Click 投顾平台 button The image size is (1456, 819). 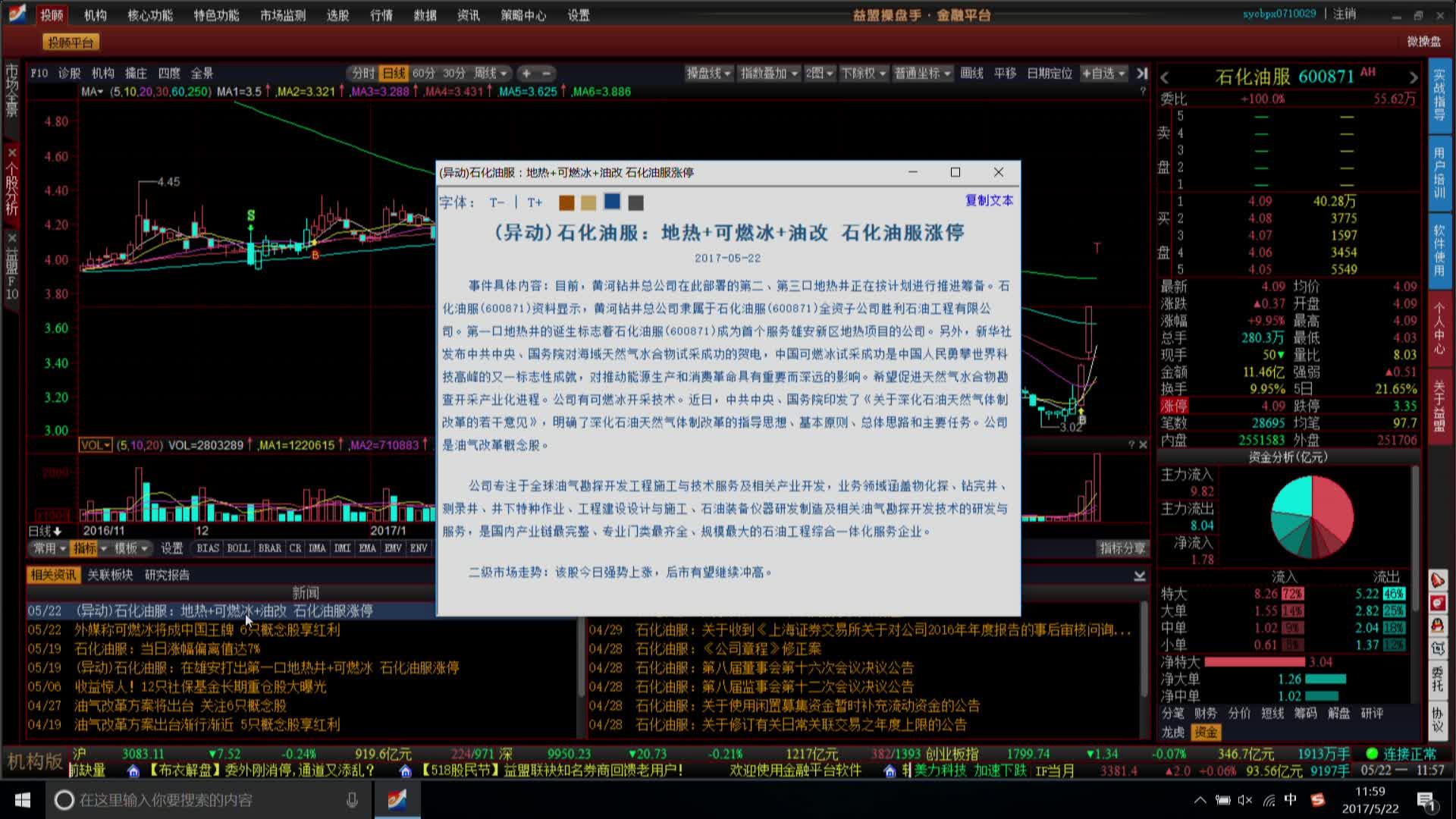pyautogui.click(x=71, y=42)
